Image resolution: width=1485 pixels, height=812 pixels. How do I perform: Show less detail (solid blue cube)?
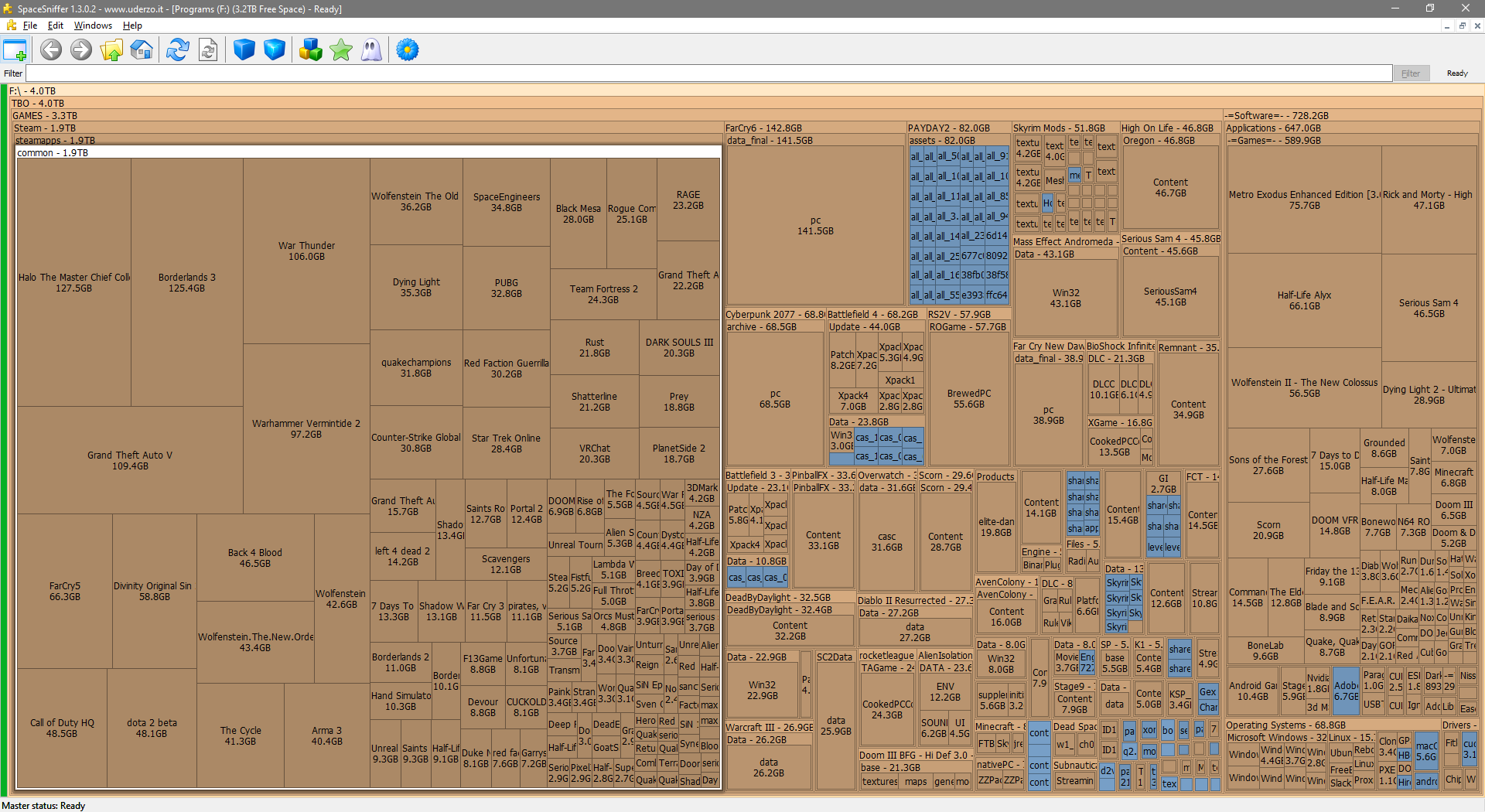pos(244,50)
